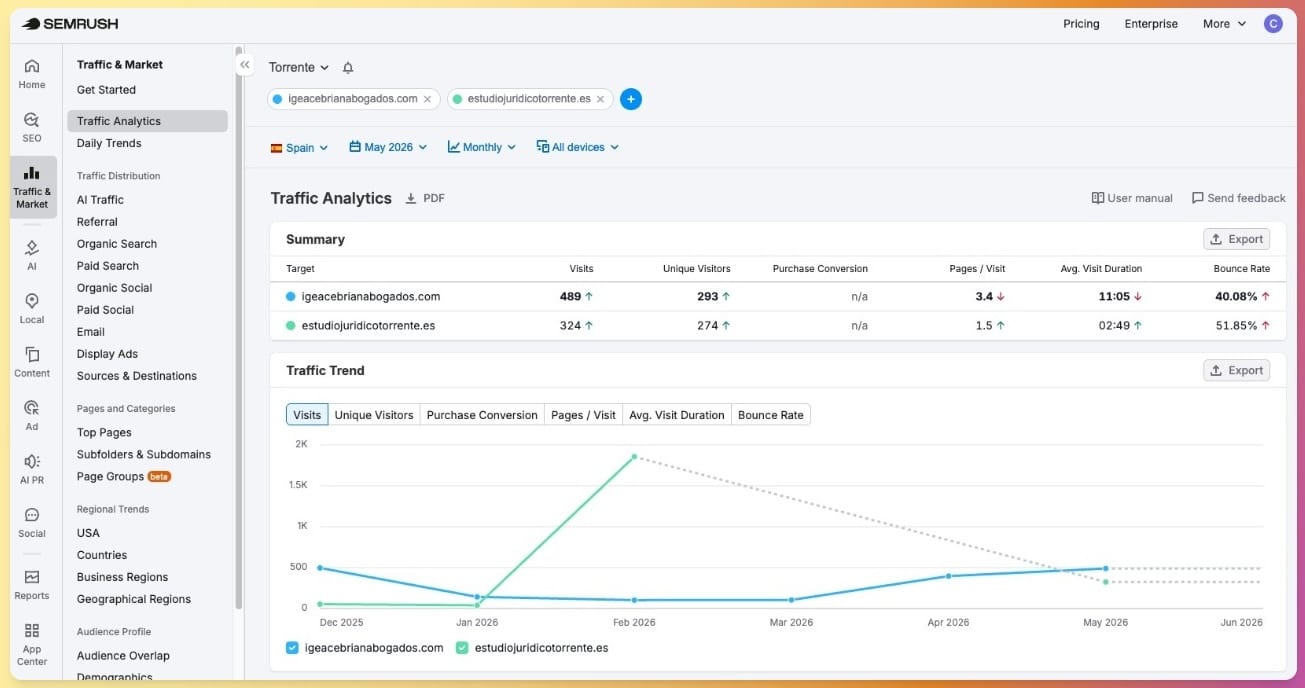Open Paid Search menu item
1305x688 pixels.
[x=108, y=266]
